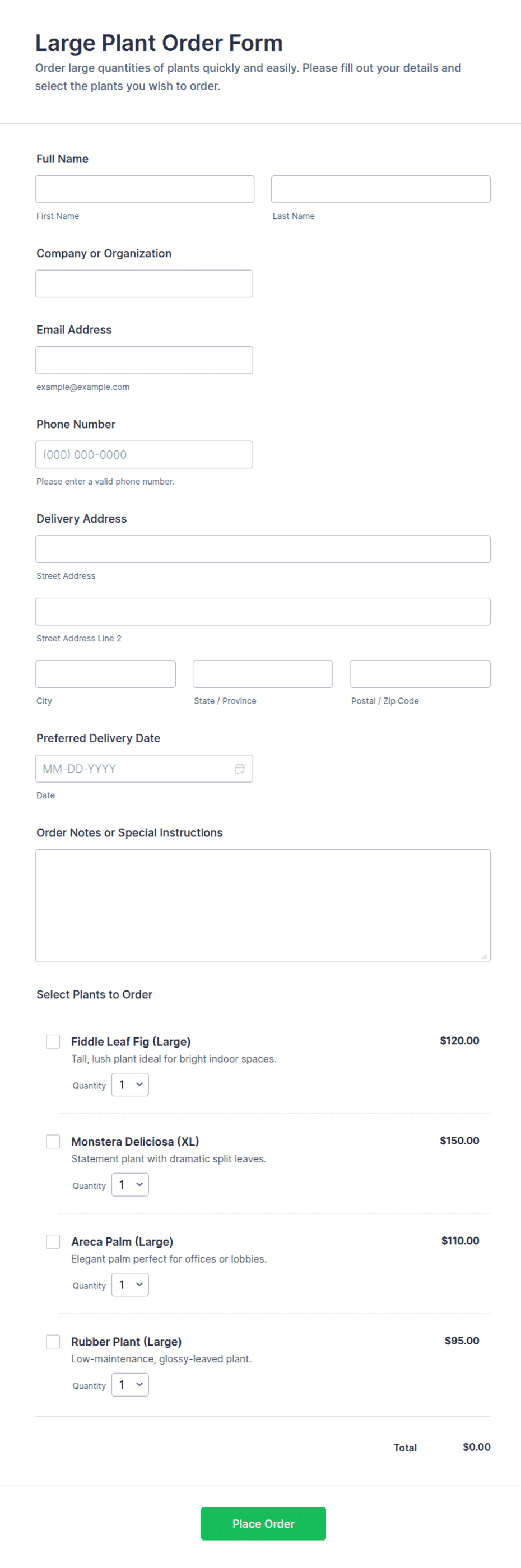Focus the Postal / Zip Code field

pyautogui.click(x=420, y=674)
